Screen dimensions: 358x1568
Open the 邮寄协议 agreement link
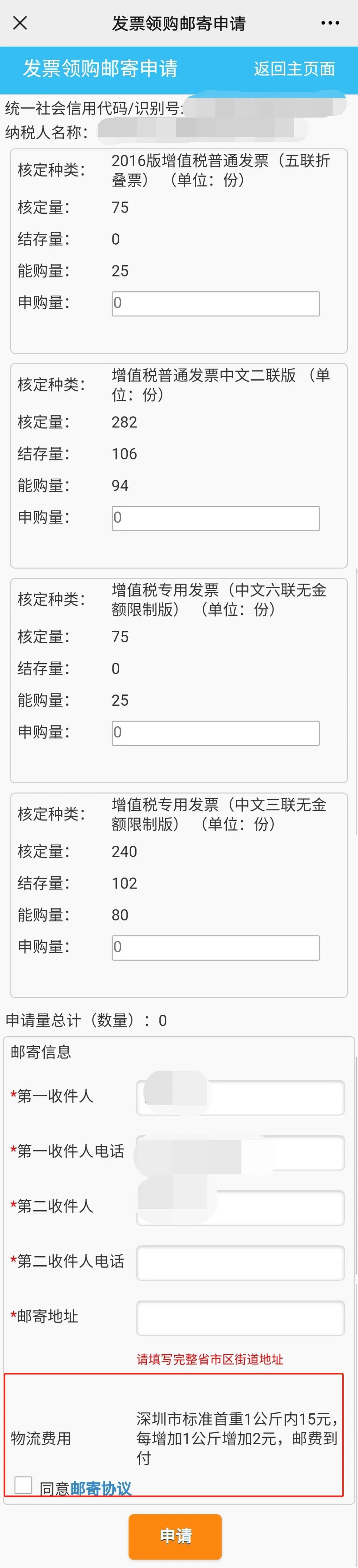pyautogui.click(x=101, y=1488)
